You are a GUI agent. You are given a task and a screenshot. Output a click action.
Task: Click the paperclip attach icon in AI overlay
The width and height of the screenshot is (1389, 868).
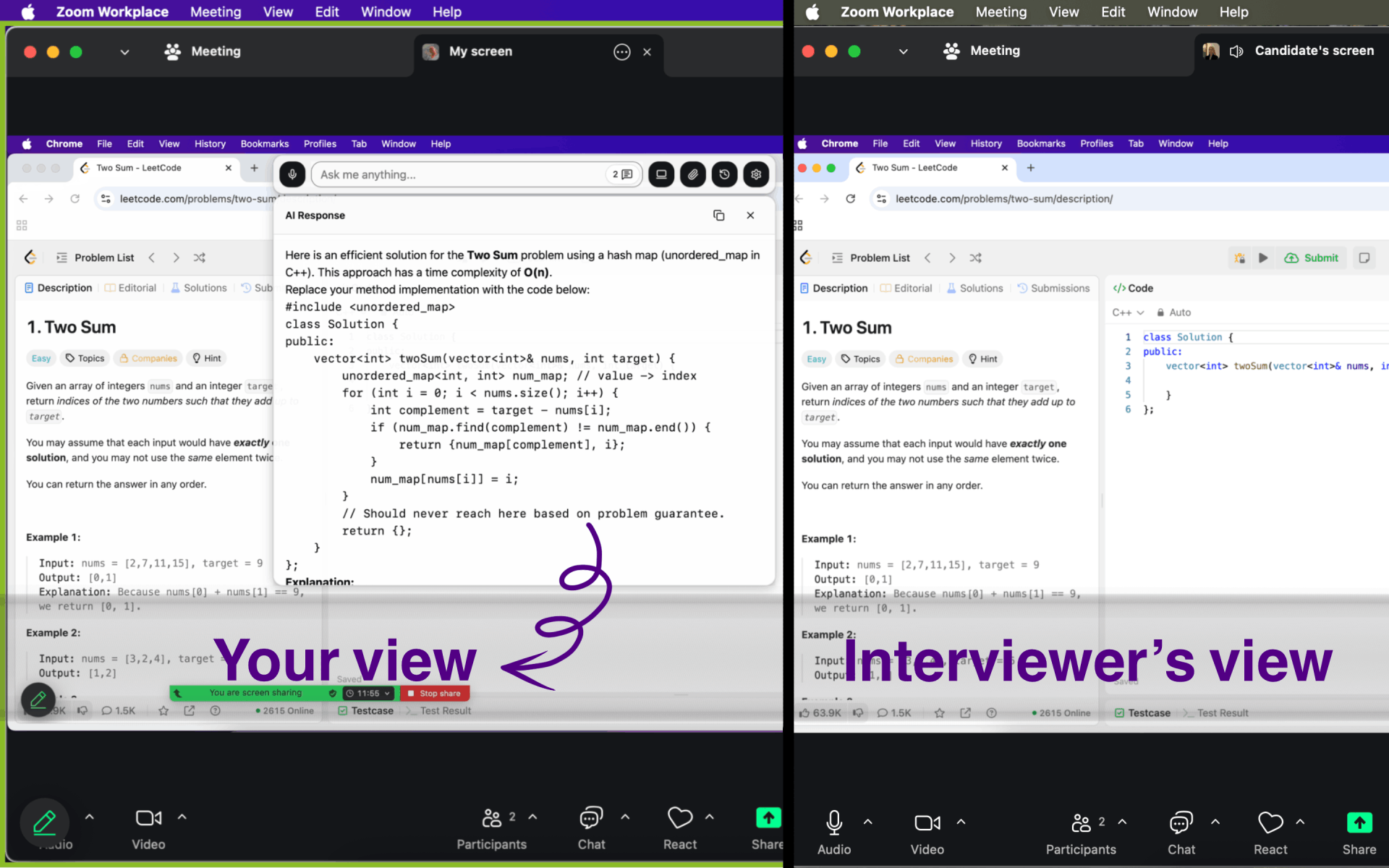693,174
